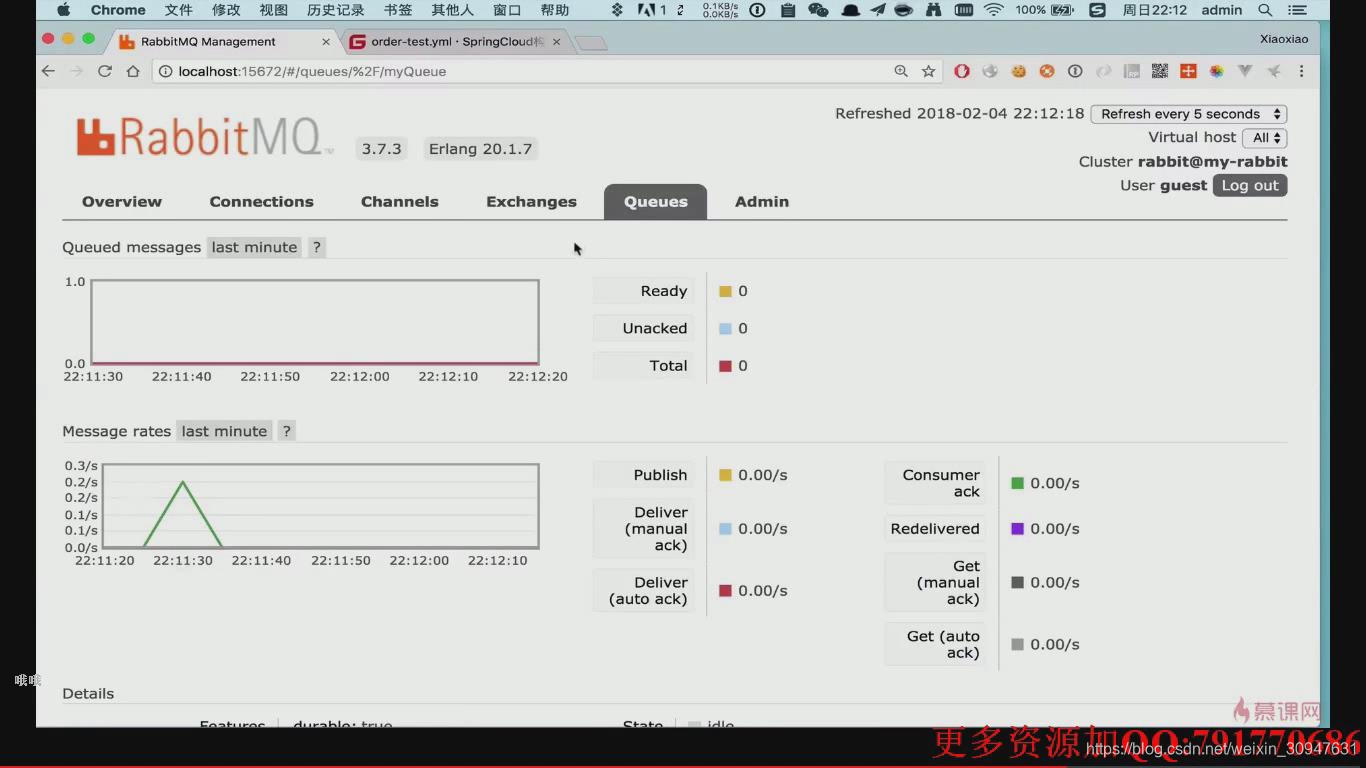Click the red square grid extension icon
Image resolution: width=1366 pixels, height=768 pixels.
[x=1188, y=71]
